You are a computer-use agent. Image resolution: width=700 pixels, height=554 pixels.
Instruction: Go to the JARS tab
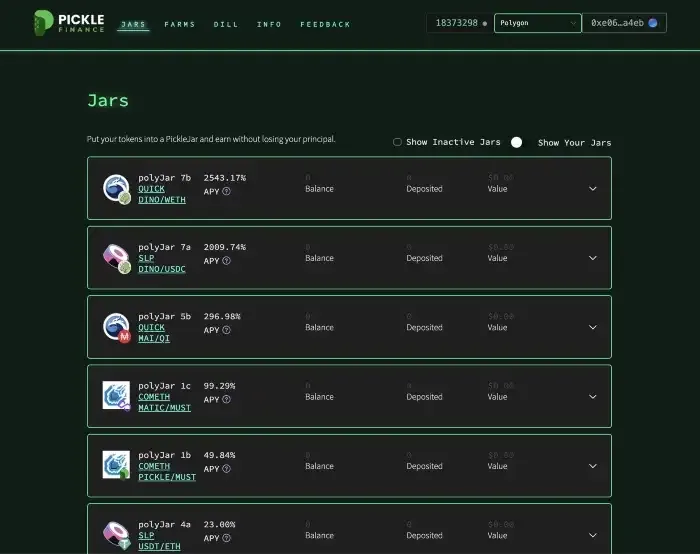(134, 25)
